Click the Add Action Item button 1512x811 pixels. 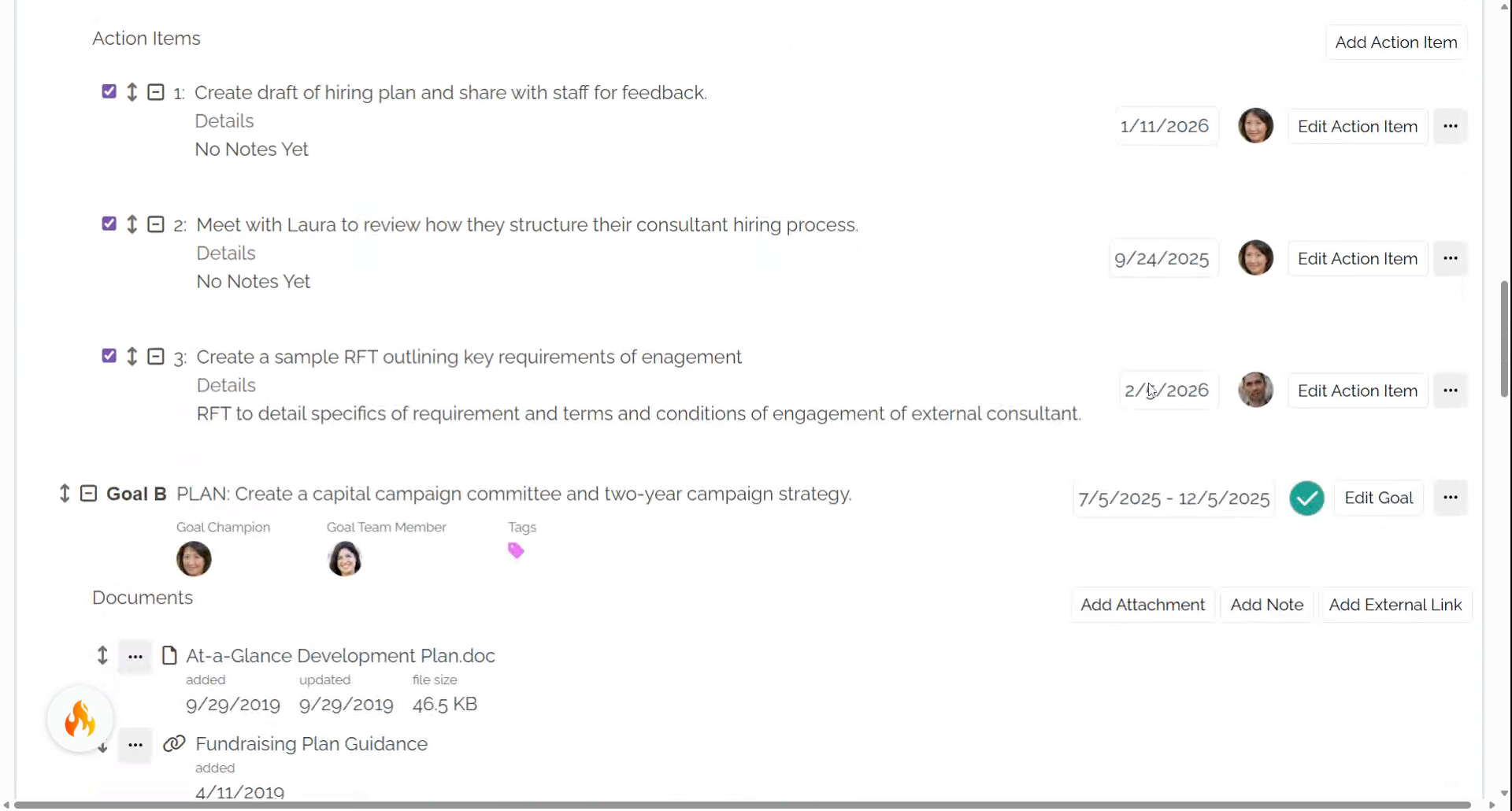1396,43
